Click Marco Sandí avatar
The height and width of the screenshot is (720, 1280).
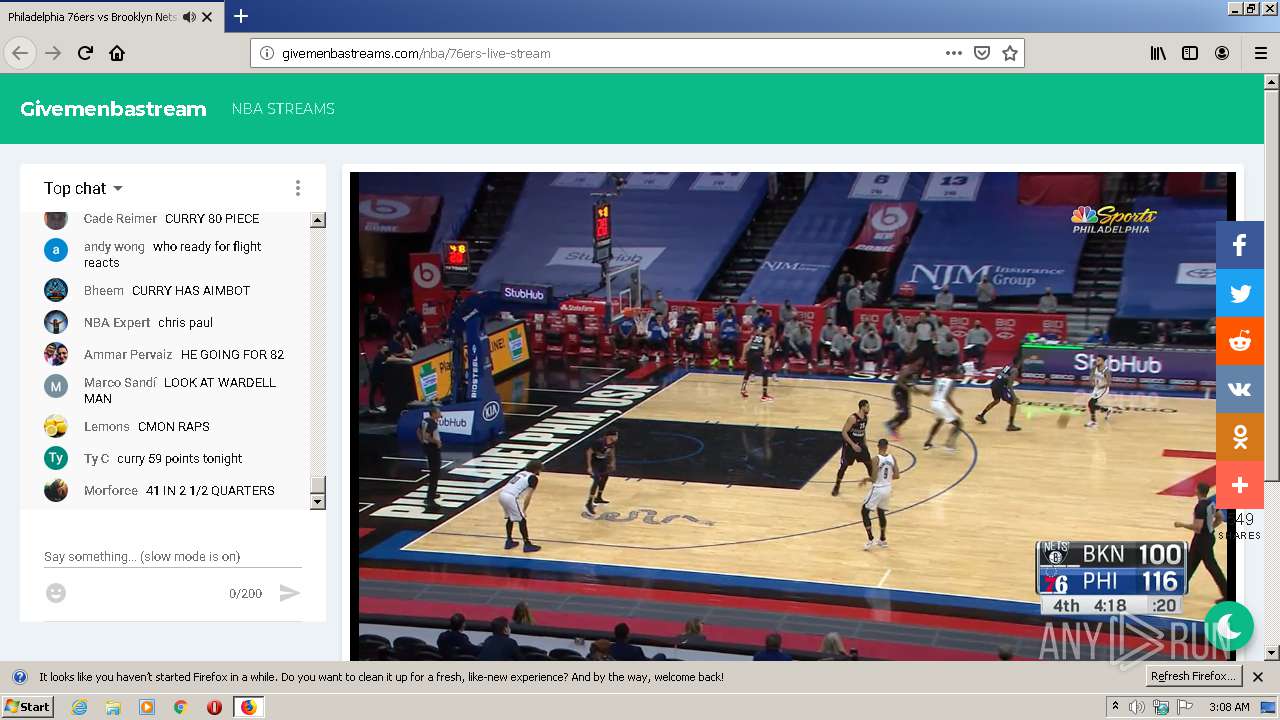coord(56,386)
